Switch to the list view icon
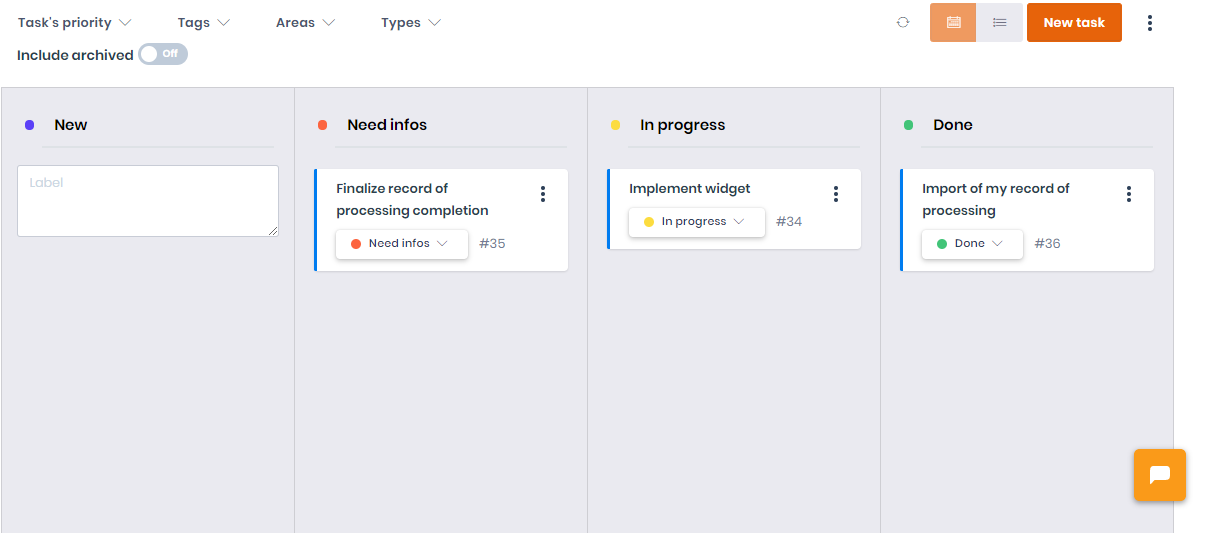 (999, 22)
